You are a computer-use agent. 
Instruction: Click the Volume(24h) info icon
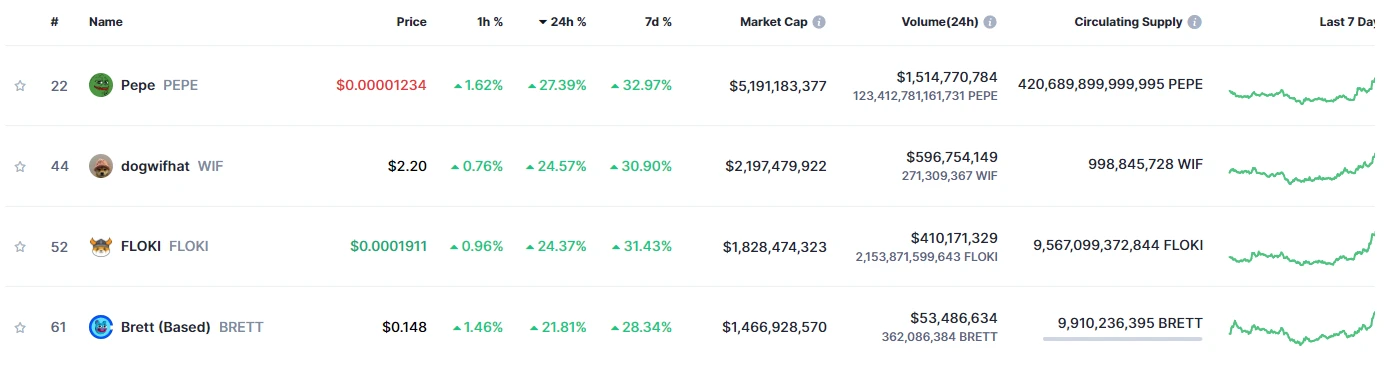coord(990,21)
